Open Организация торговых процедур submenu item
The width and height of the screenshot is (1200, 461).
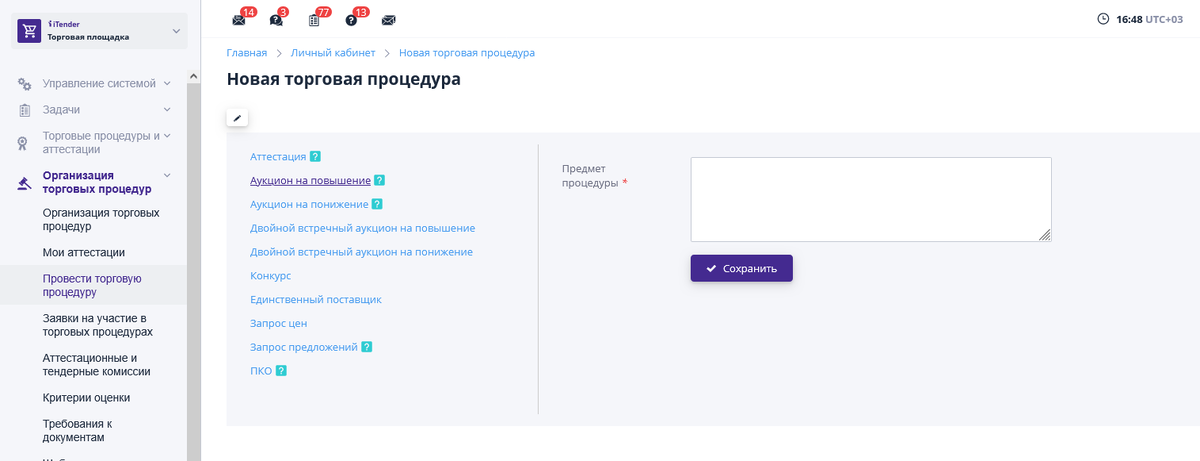pyautogui.click(x=101, y=219)
